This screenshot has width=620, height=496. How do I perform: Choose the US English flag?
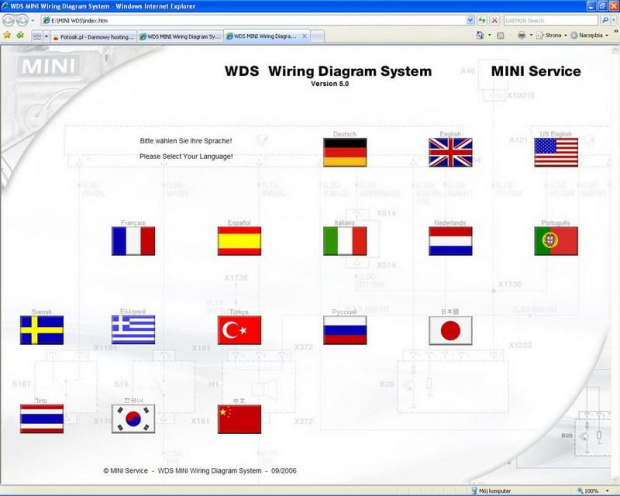(x=556, y=152)
